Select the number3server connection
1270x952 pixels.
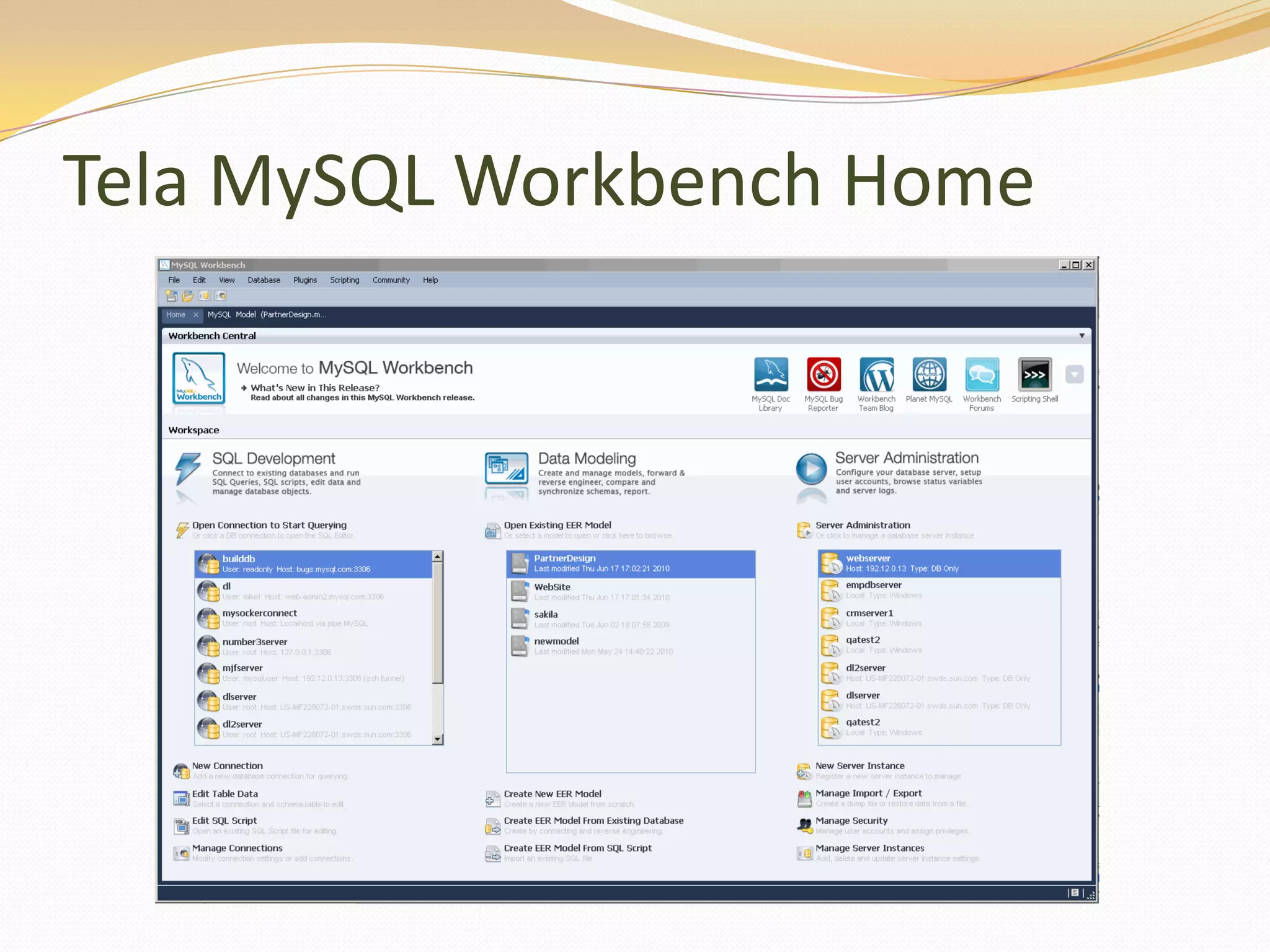click(x=313, y=646)
